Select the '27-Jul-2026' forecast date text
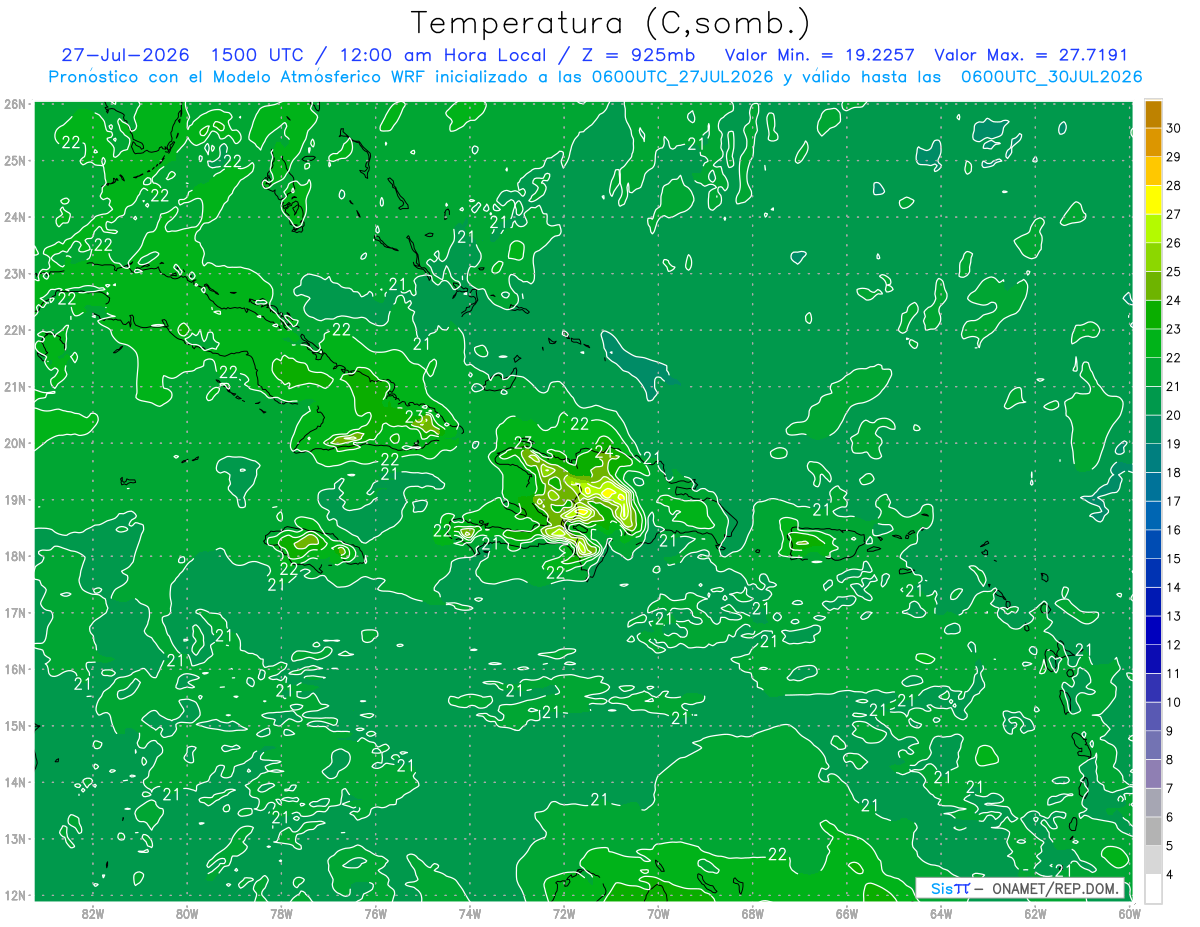 pos(125,55)
